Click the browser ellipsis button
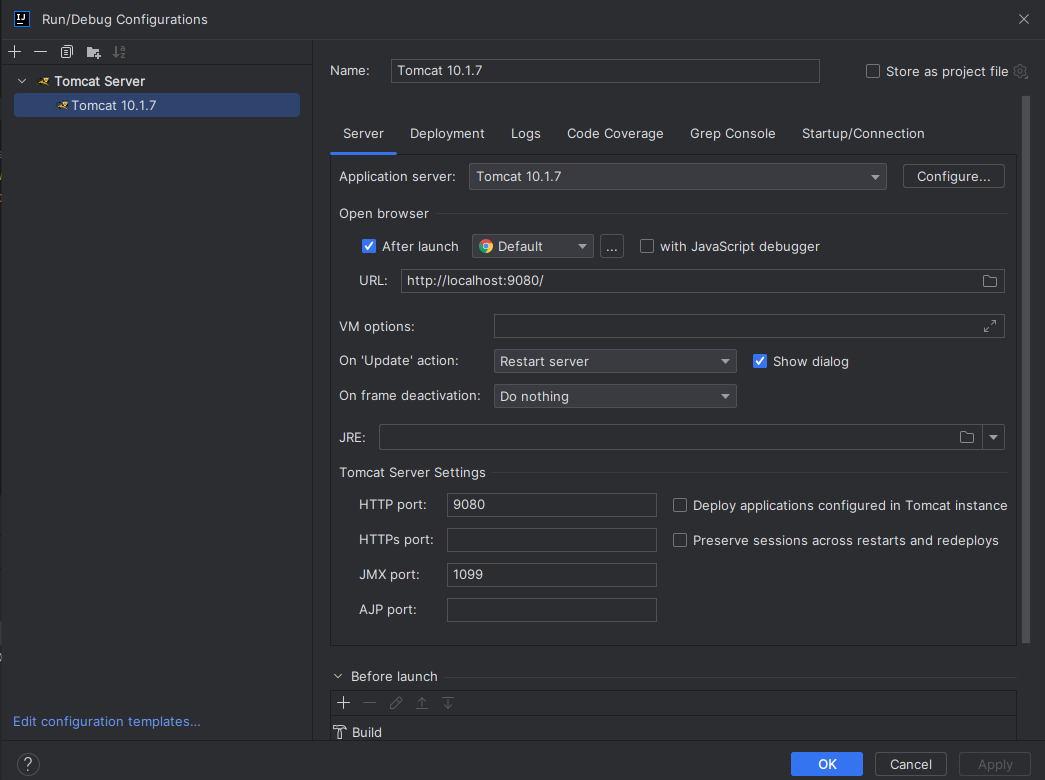 (x=612, y=246)
